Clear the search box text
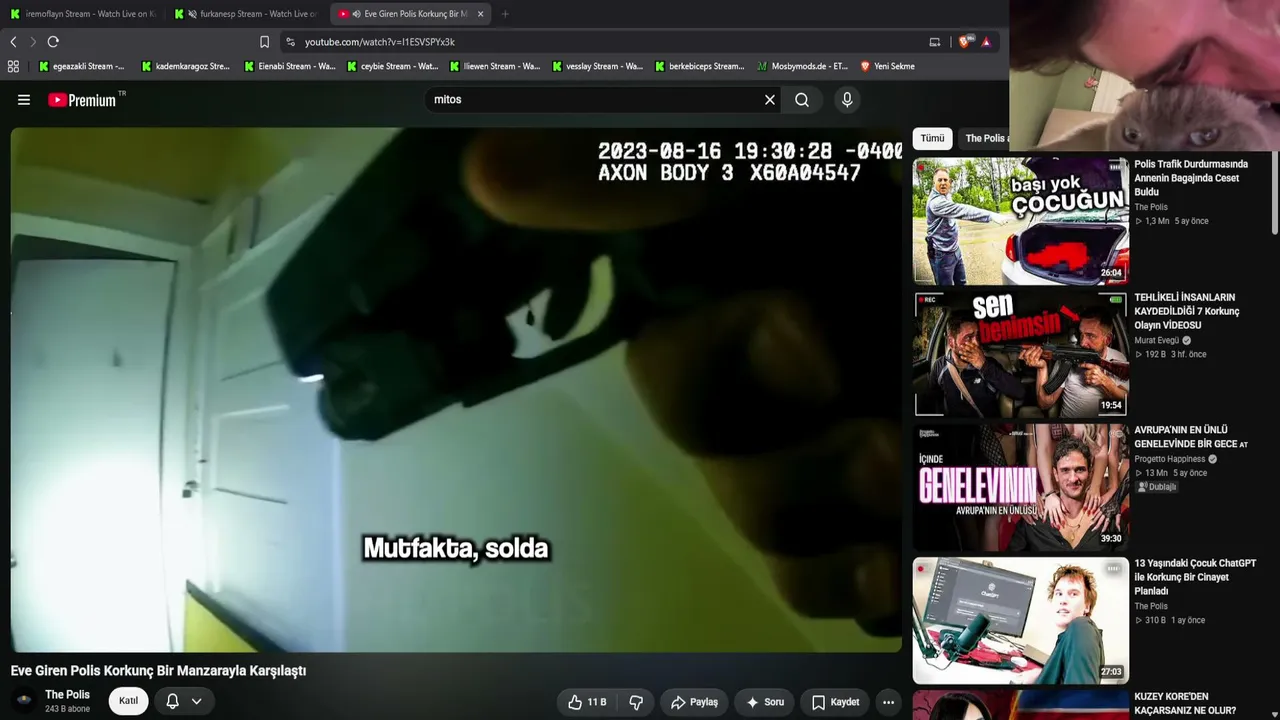Viewport: 1280px width, 720px height. point(770,100)
